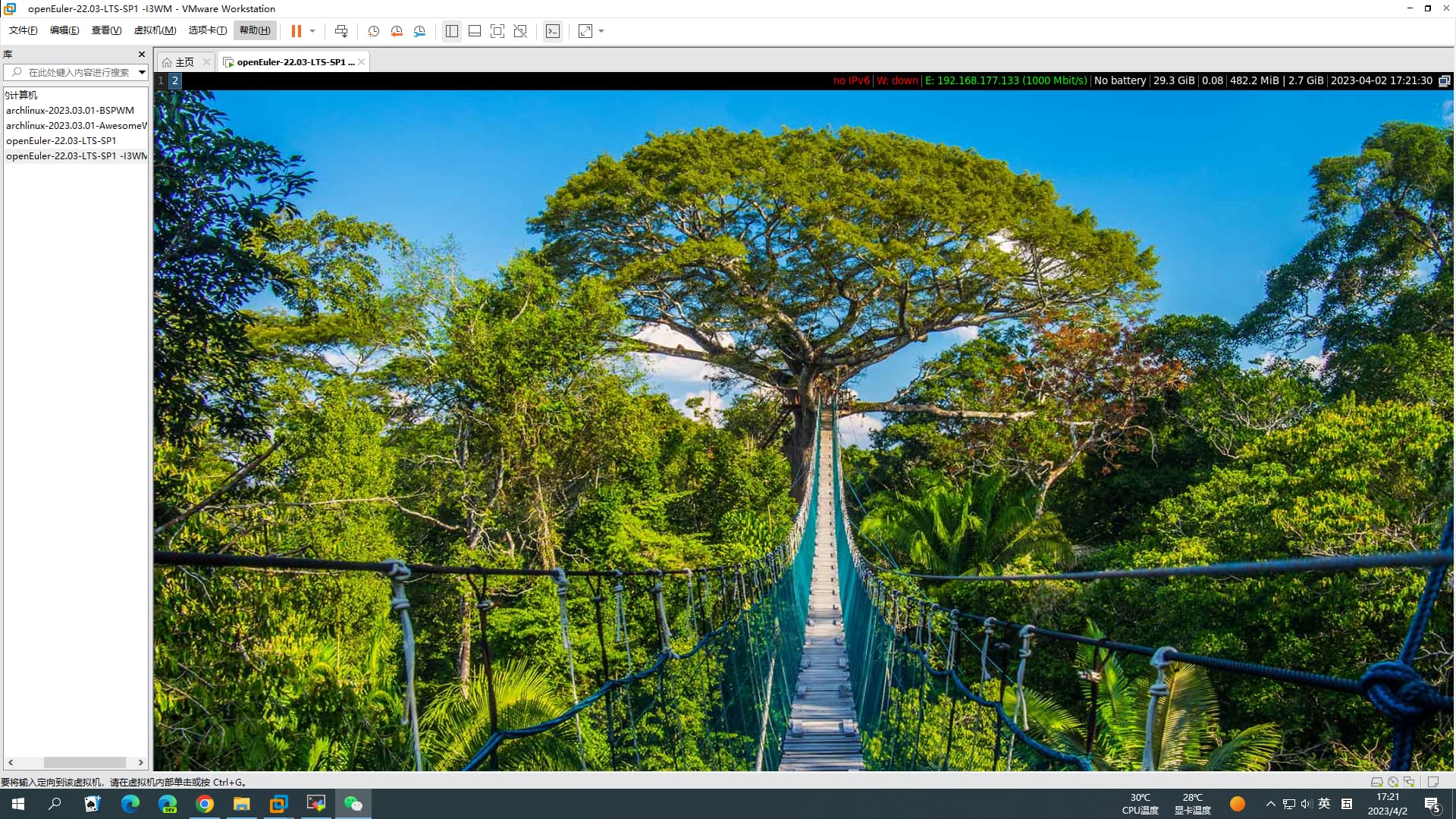The image size is (1456, 819).
Task: Close the library panel
Action: [x=141, y=55]
